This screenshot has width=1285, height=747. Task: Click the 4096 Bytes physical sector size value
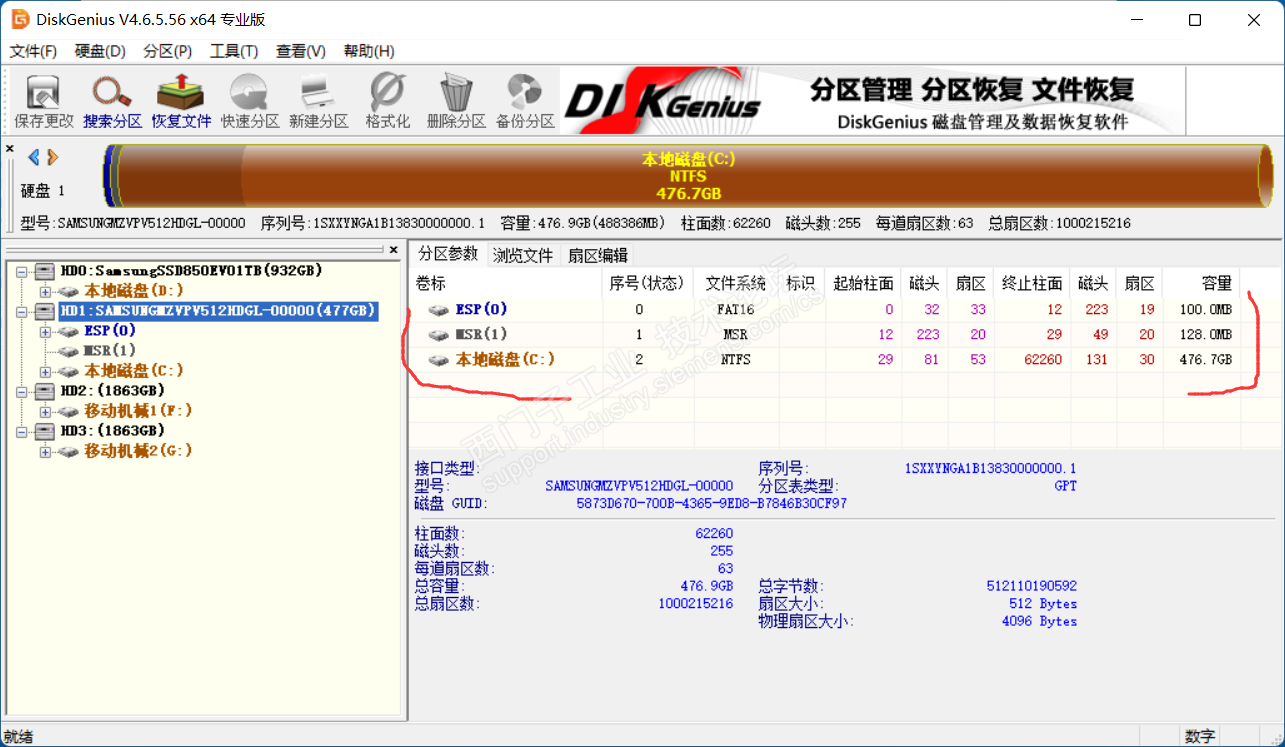point(1040,622)
